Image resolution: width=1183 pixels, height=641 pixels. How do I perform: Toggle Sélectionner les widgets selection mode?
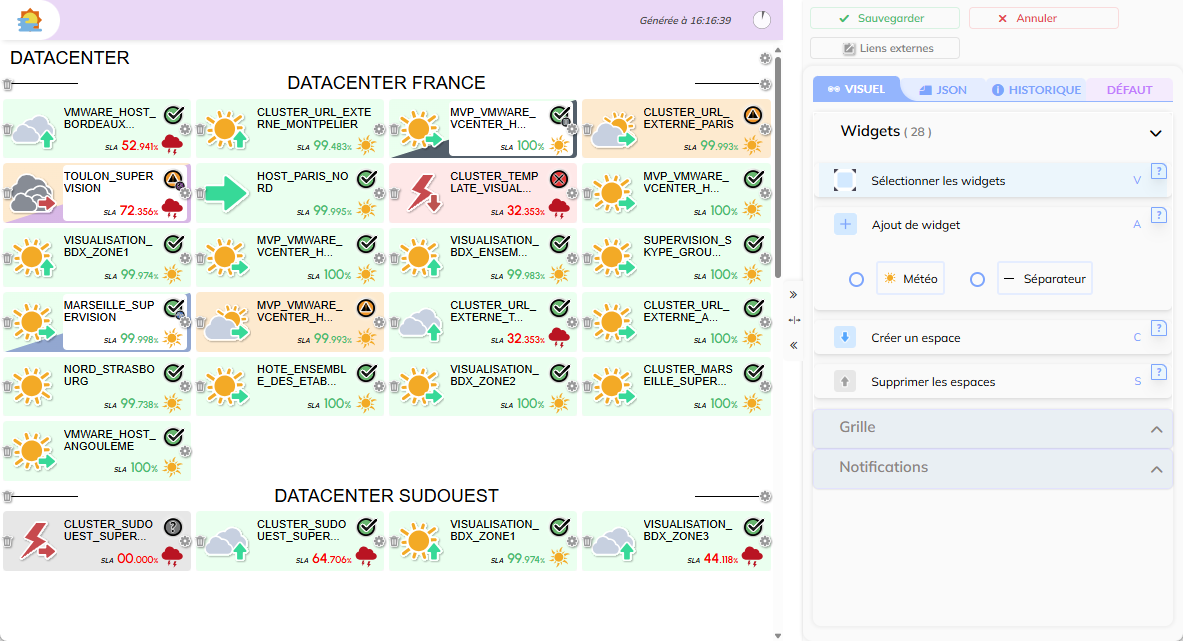click(846, 181)
